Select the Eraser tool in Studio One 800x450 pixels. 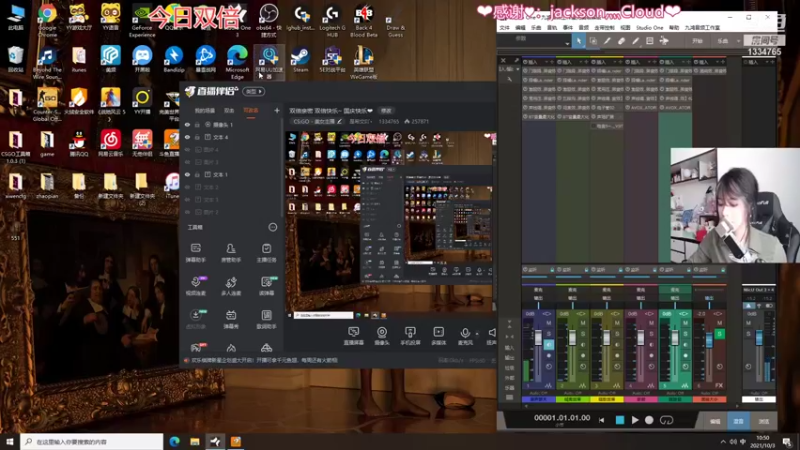621,41
